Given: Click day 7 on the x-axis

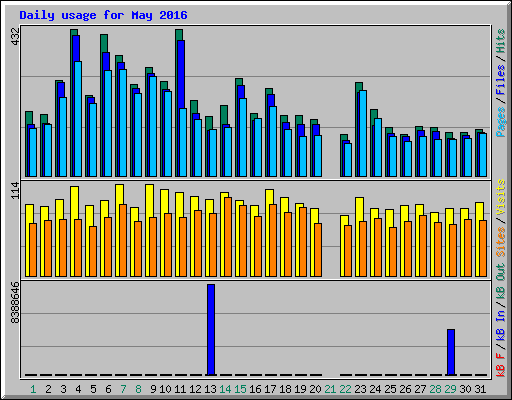Looking at the screenshot, I should tap(123, 389).
